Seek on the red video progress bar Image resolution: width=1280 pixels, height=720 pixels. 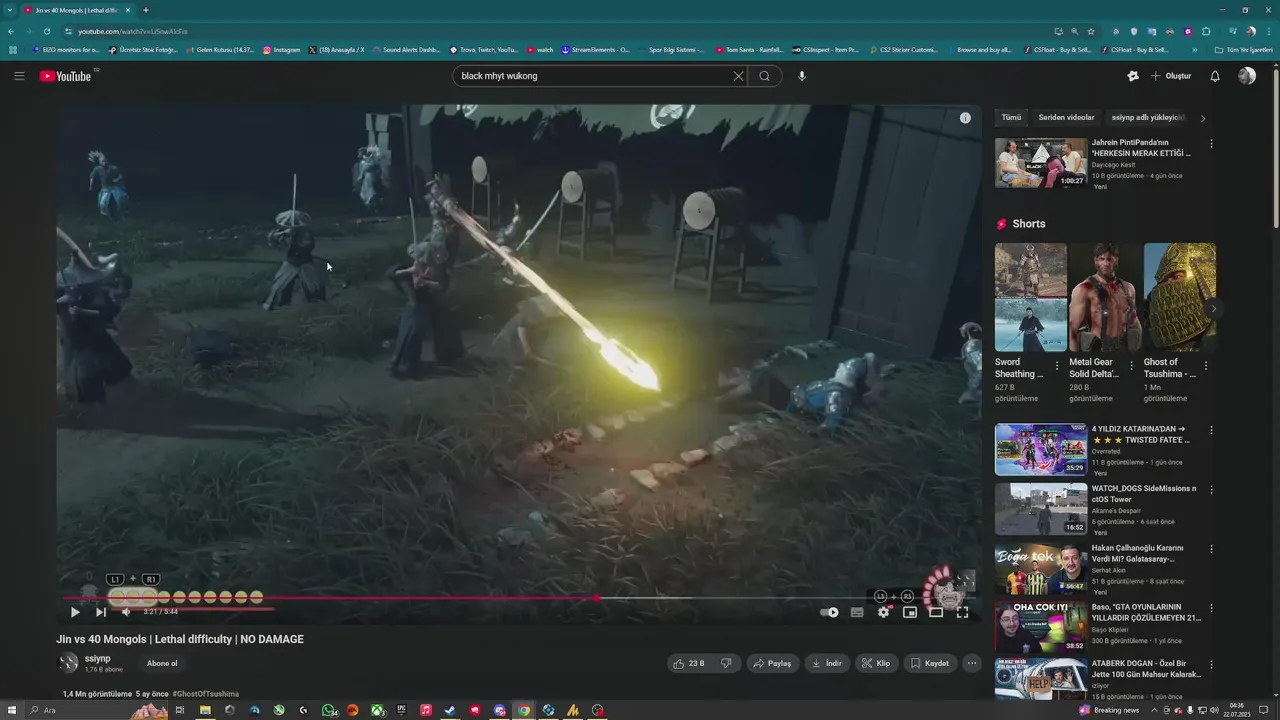[518, 598]
